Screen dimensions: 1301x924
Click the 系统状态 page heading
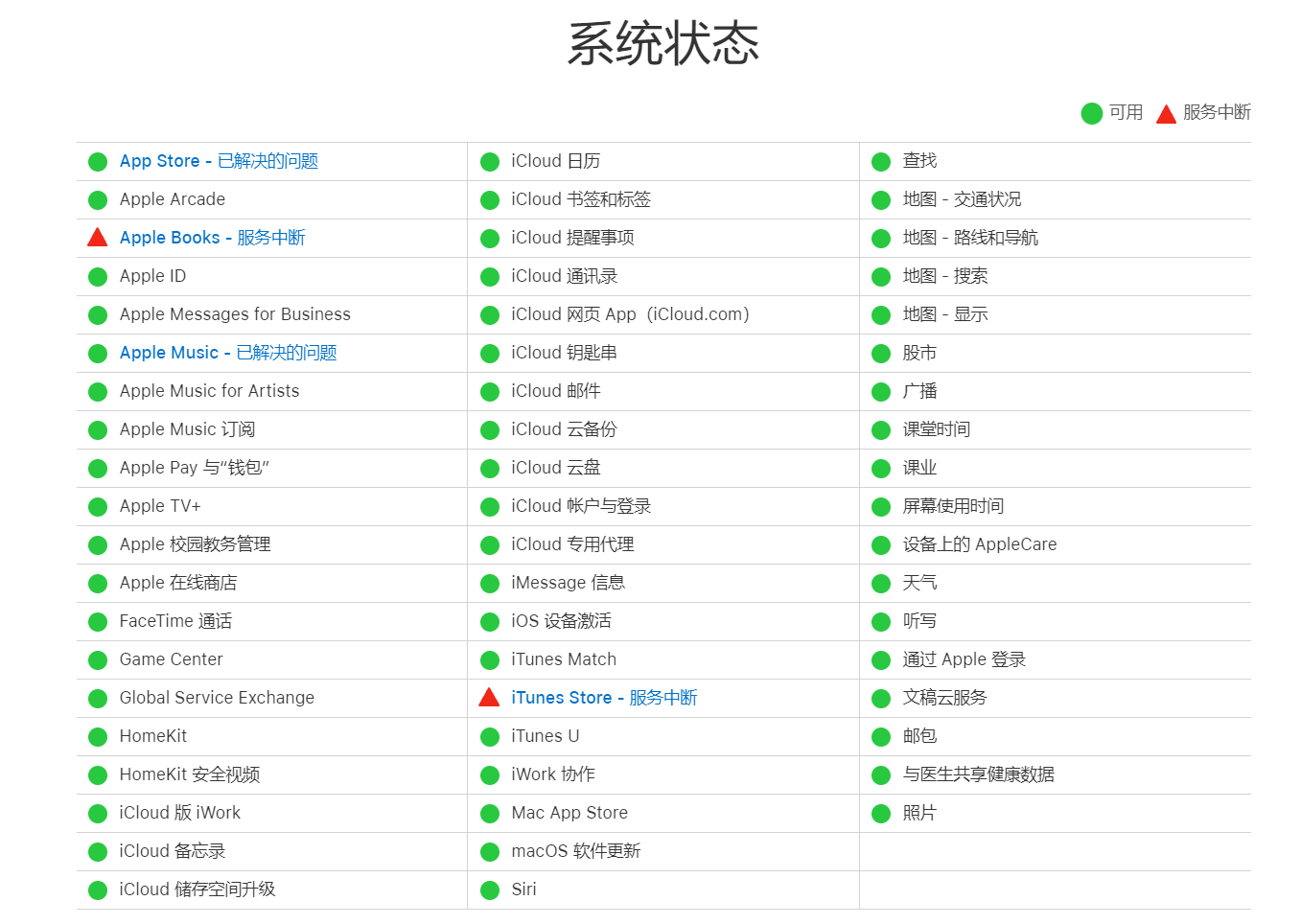[x=663, y=44]
